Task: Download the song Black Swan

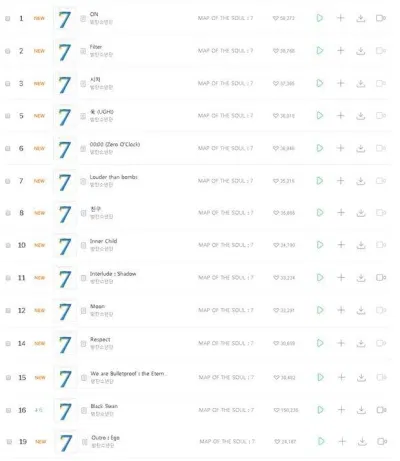Action: 361,410
